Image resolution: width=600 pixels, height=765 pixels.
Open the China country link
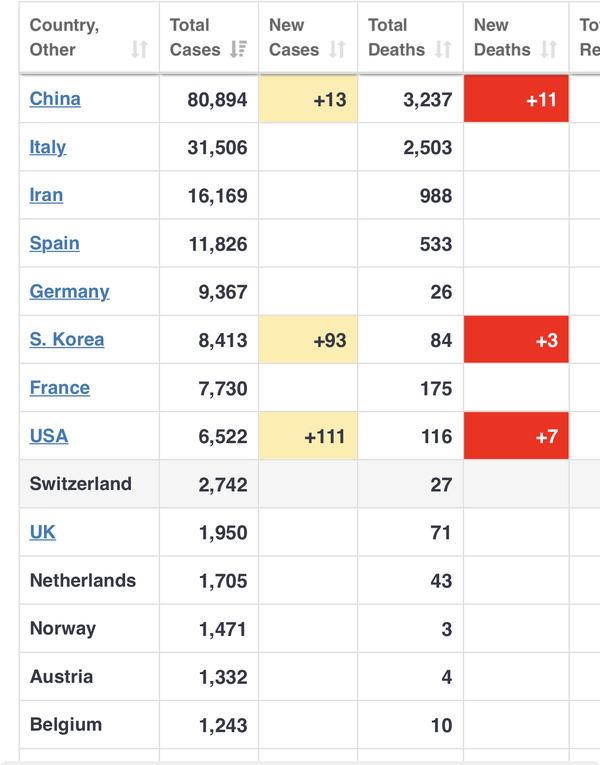55,99
